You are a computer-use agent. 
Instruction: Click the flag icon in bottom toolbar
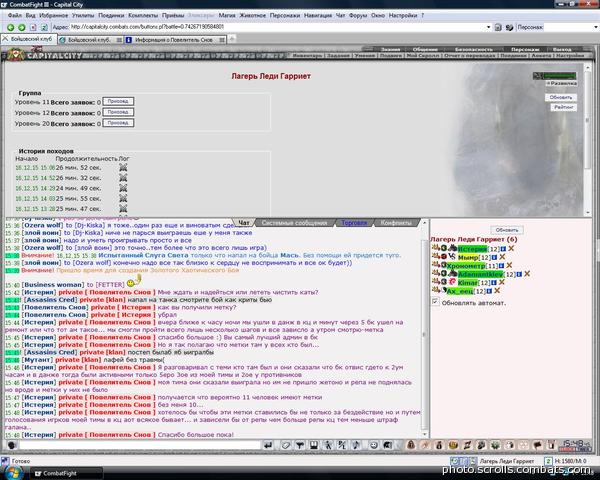coord(537,445)
